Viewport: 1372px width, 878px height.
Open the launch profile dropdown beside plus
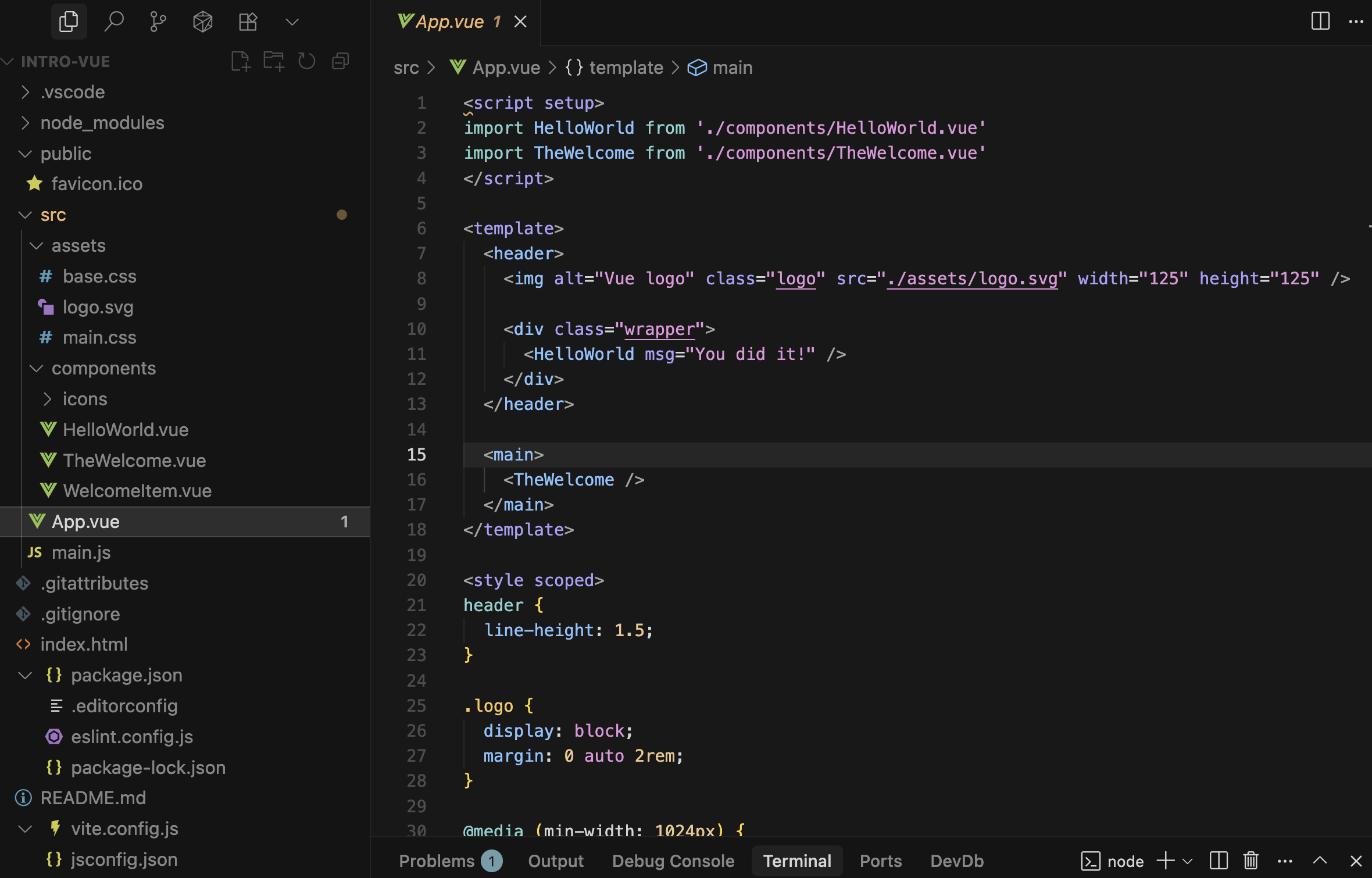point(1188,861)
